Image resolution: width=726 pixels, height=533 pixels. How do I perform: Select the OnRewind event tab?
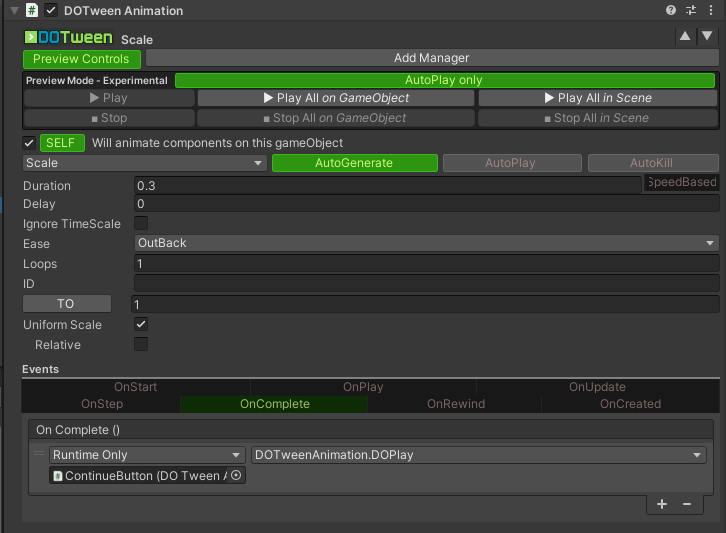coord(456,404)
